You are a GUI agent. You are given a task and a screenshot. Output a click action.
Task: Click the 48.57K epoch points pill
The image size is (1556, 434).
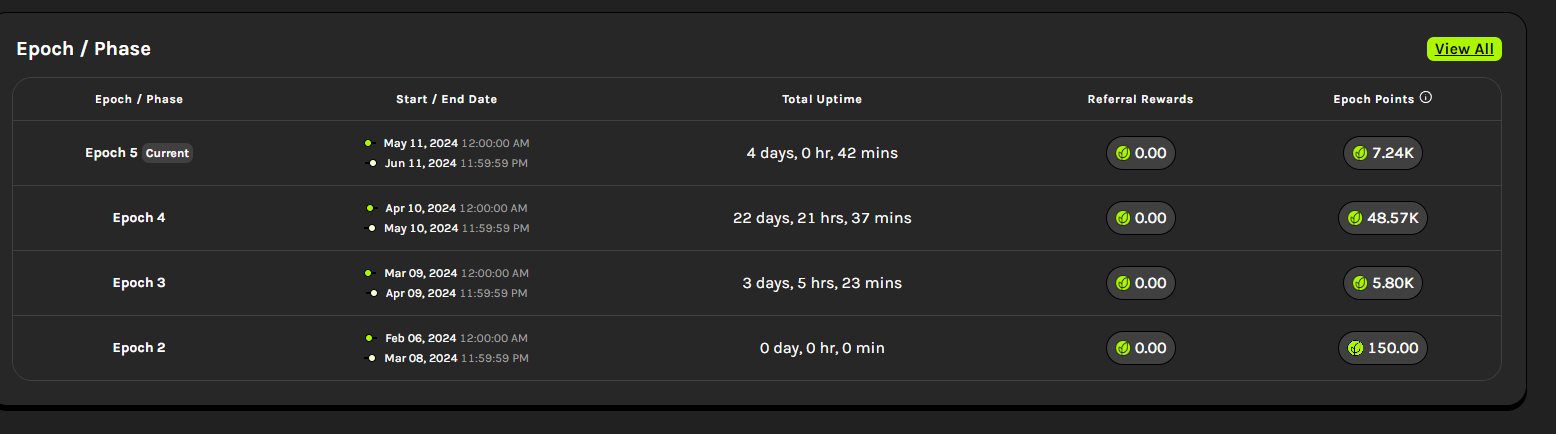coord(1383,218)
